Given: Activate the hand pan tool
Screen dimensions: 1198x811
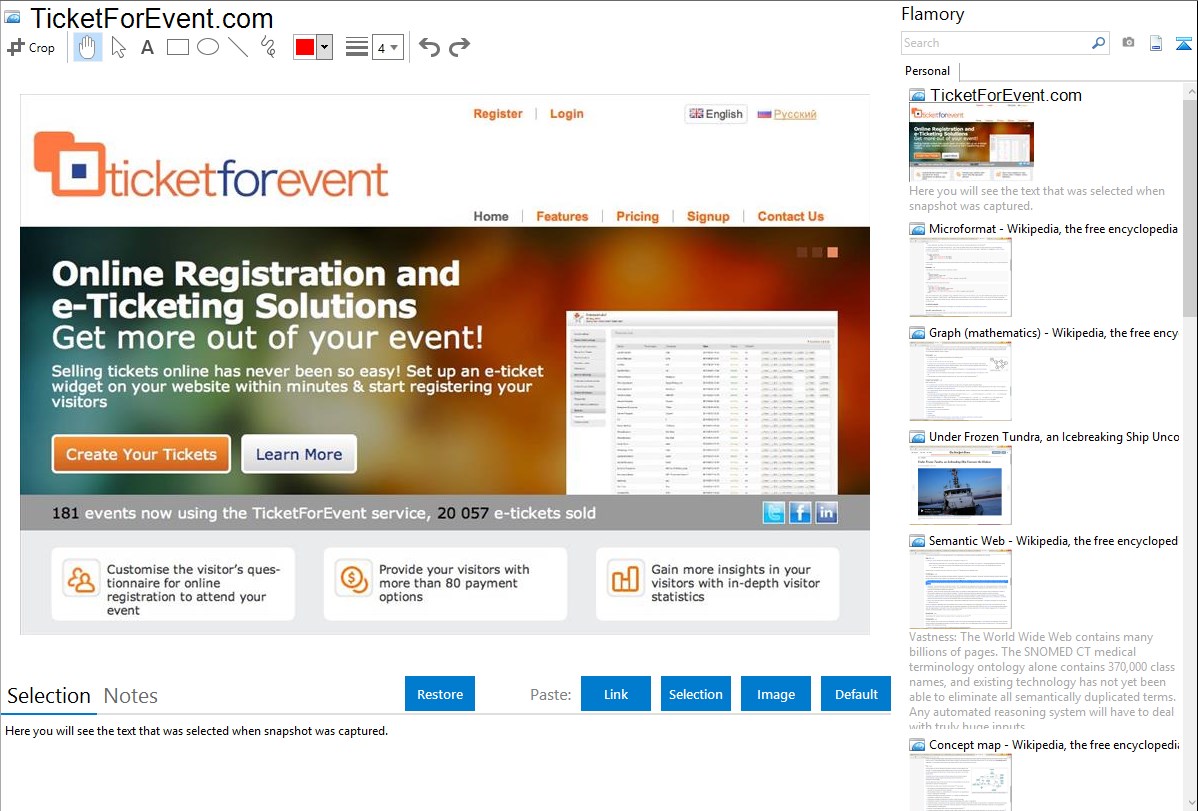Looking at the screenshot, I should point(87,47).
